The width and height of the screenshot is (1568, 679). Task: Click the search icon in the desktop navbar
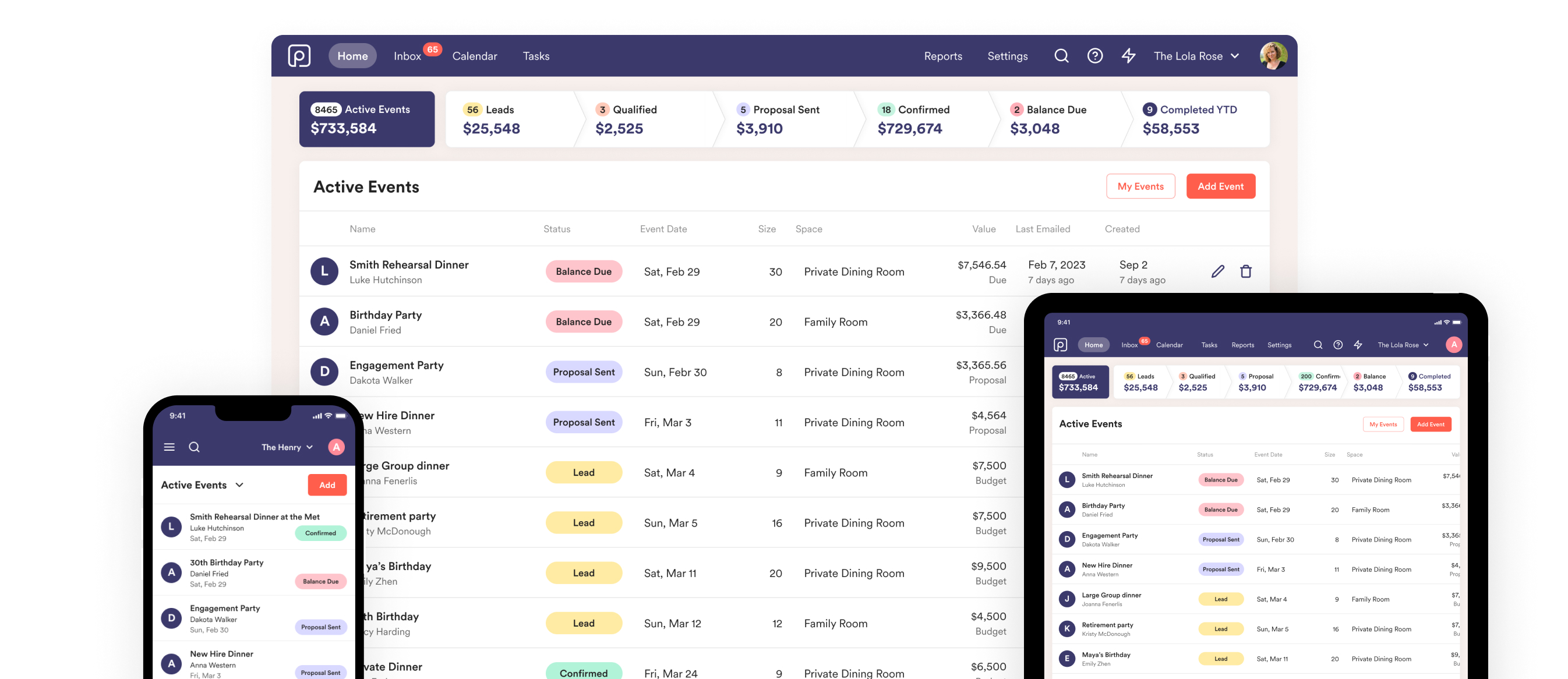click(1061, 56)
